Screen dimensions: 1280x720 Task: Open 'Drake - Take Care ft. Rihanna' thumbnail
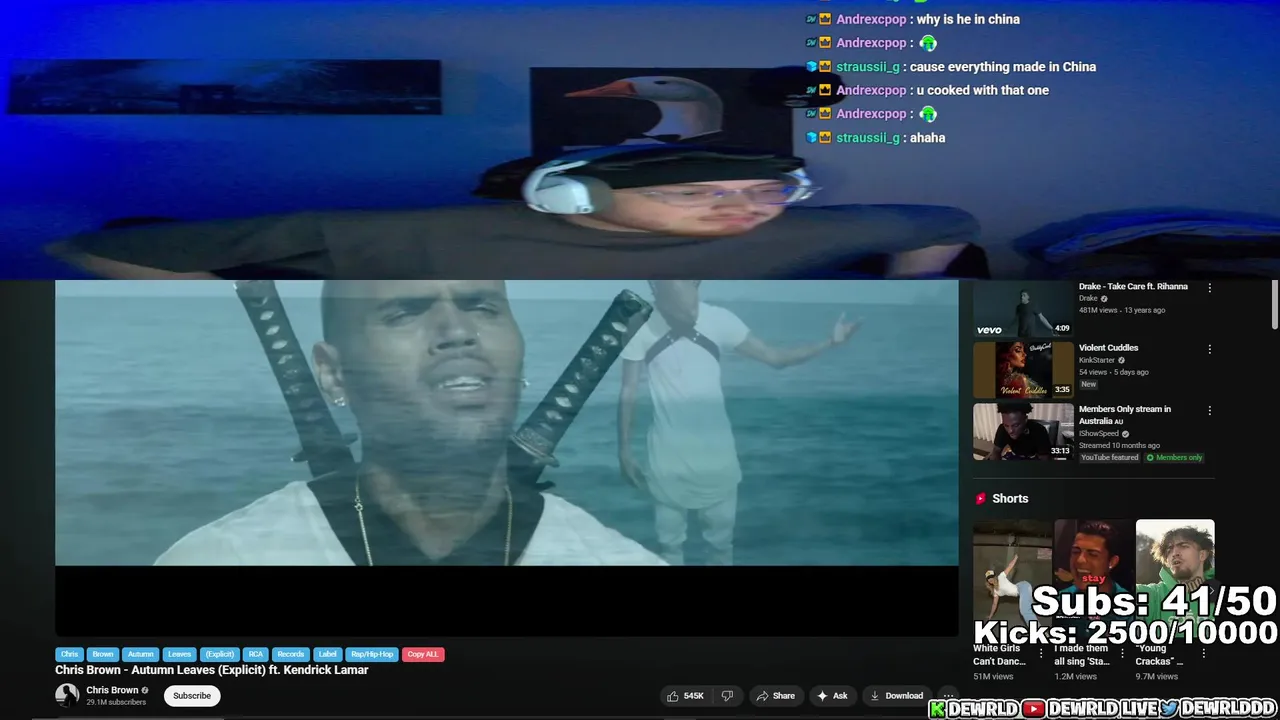point(1023,309)
